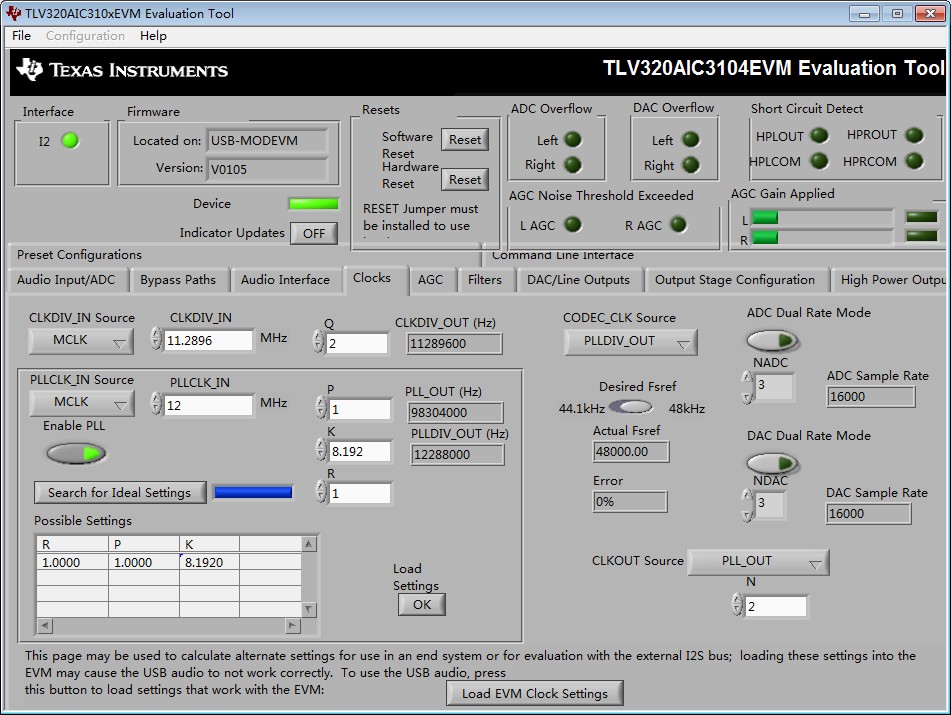951x715 pixels.
Task: Click the green Device status indicator
Action: tap(314, 204)
